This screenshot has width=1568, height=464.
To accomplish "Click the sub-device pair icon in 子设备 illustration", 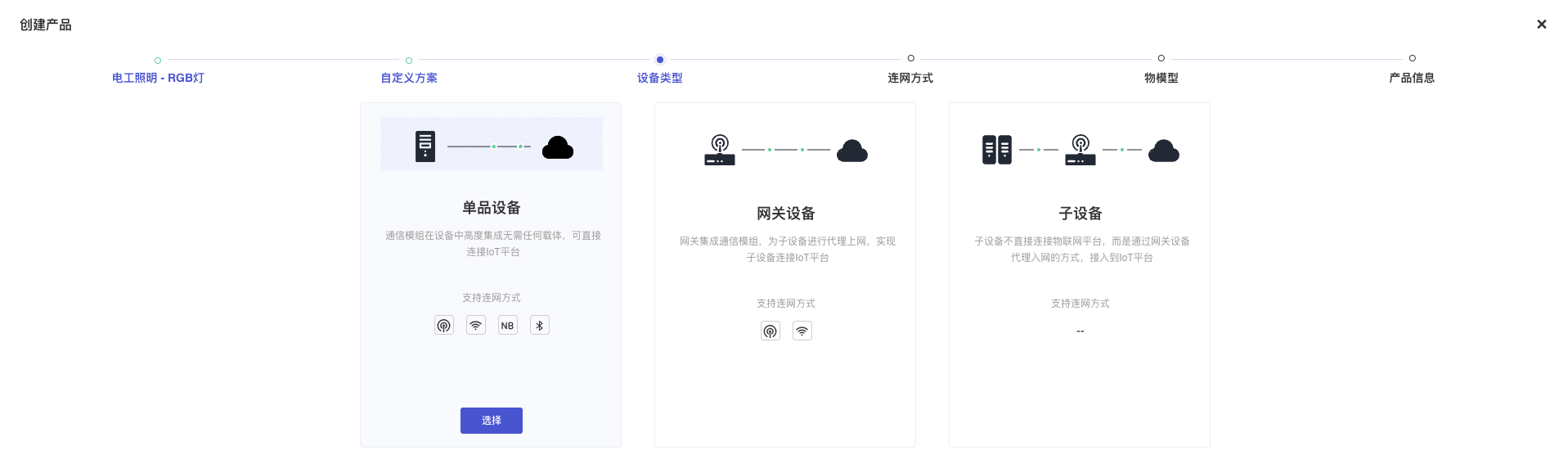I will click(997, 150).
